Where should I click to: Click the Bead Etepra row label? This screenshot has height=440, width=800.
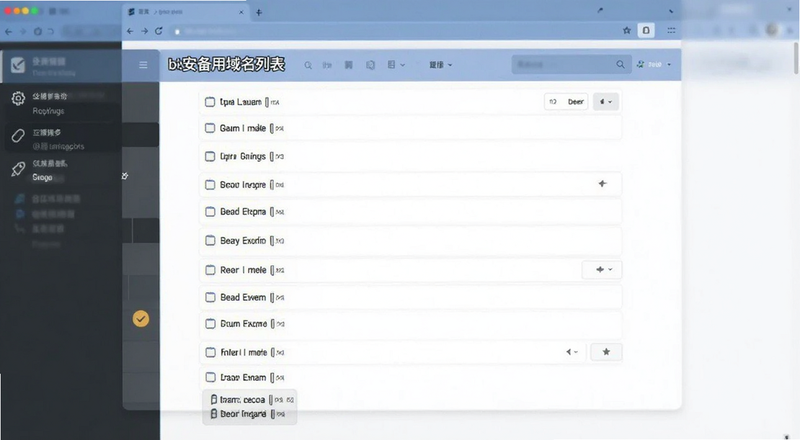coord(243,211)
